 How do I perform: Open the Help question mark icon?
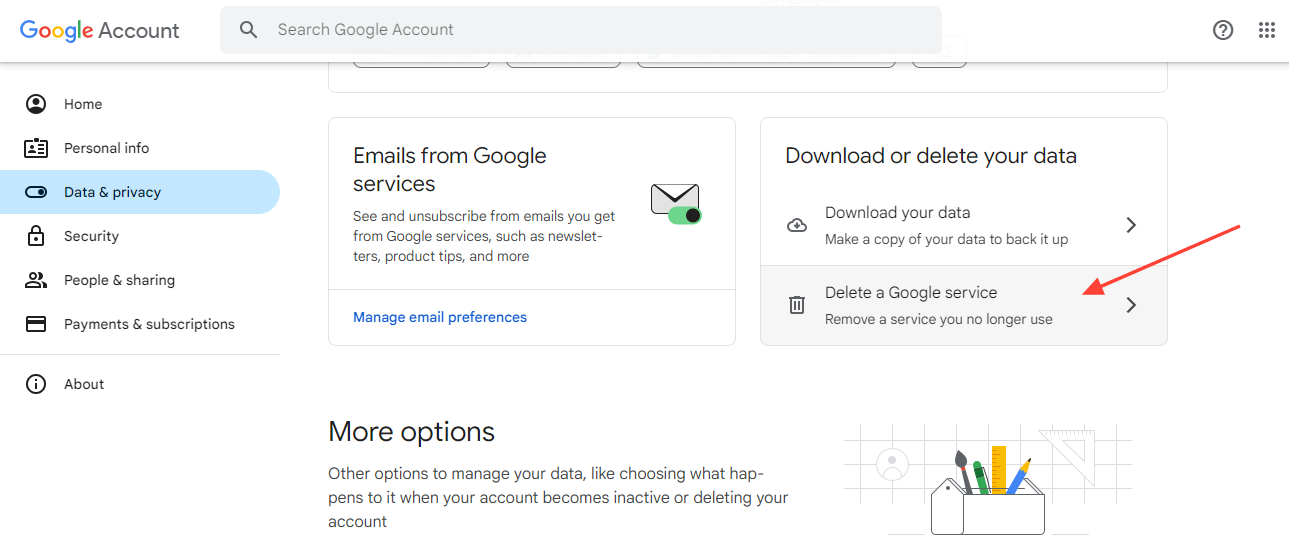coord(1223,30)
